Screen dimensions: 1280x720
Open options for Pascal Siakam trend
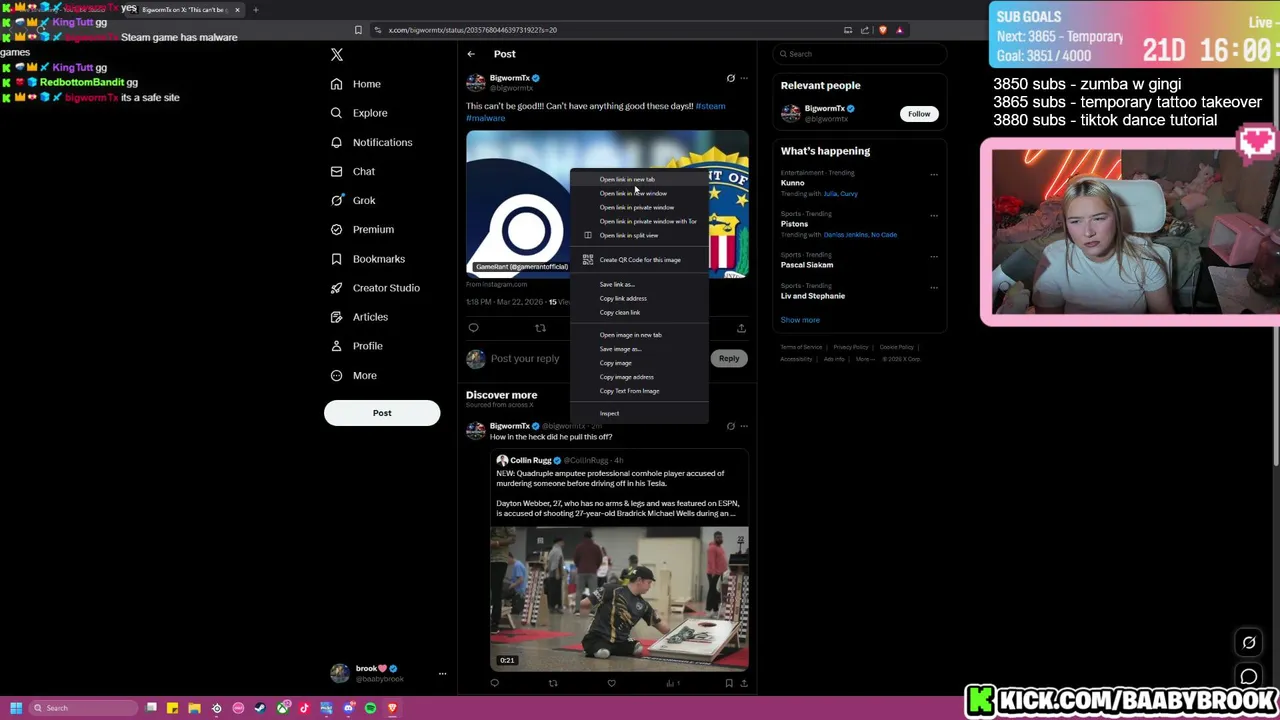(934, 256)
